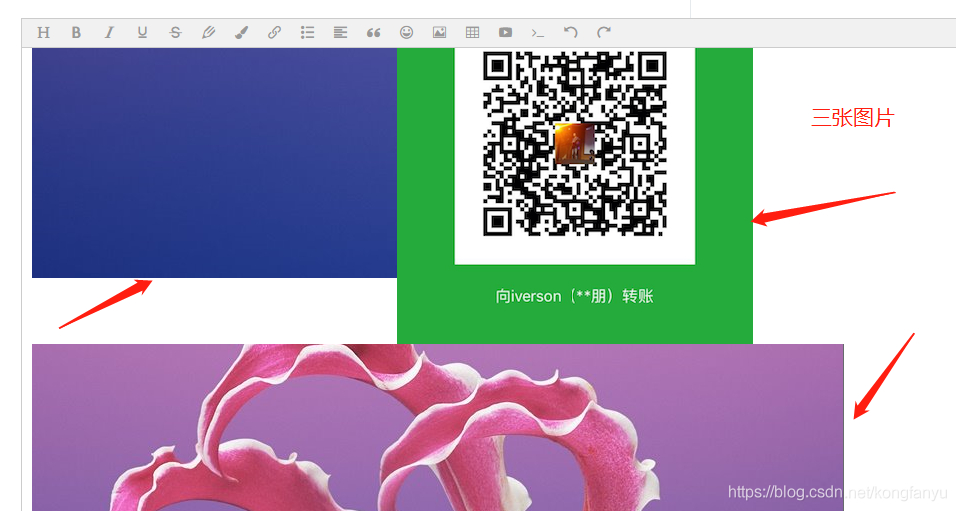Select the blue gradient image
The image size is (956, 511).
pyautogui.click(x=214, y=163)
